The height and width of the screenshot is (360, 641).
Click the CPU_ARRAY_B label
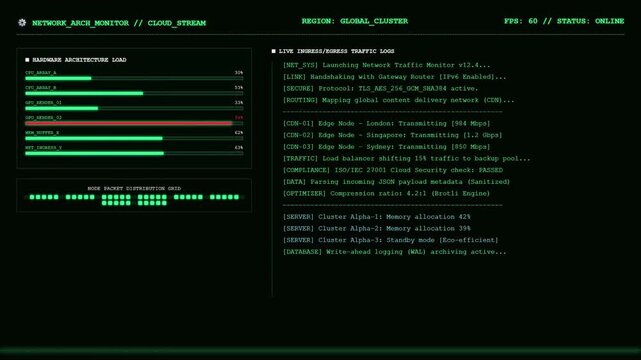point(40,87)
